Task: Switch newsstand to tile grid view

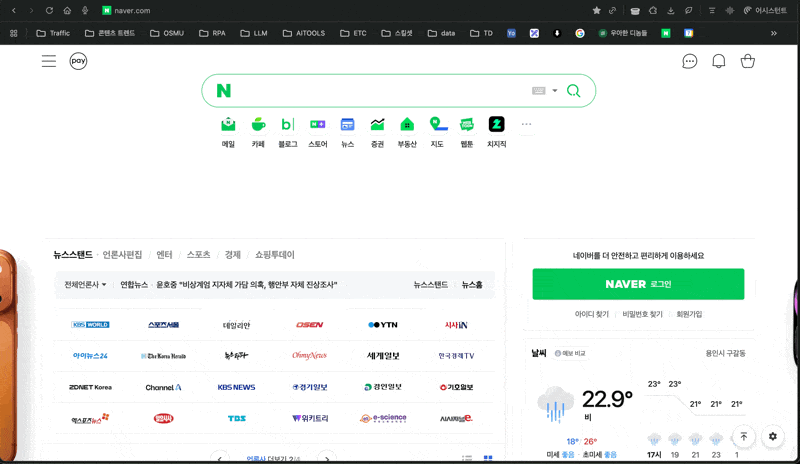Action: tap(488, 459)
